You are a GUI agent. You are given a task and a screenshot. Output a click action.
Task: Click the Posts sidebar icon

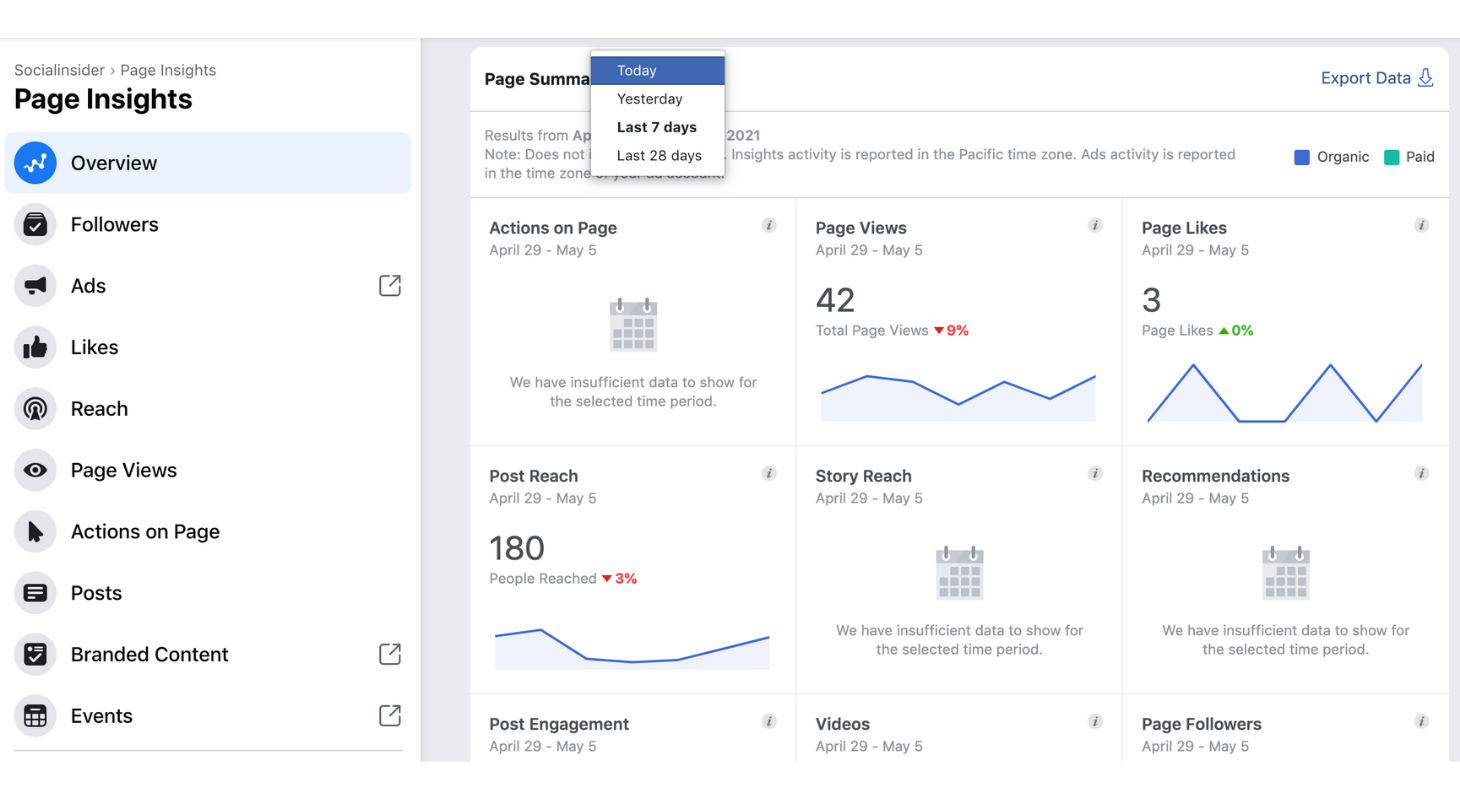tap(35, 593)
